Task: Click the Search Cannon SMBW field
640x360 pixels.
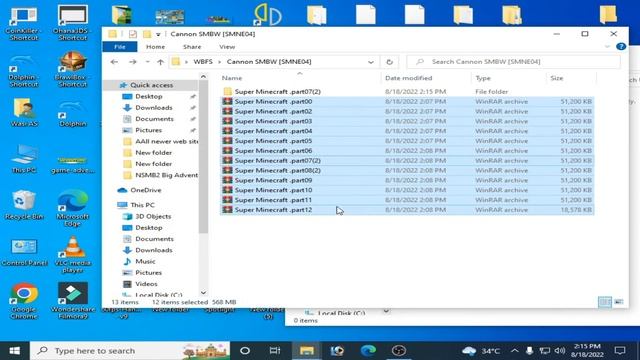Action: 513,62
